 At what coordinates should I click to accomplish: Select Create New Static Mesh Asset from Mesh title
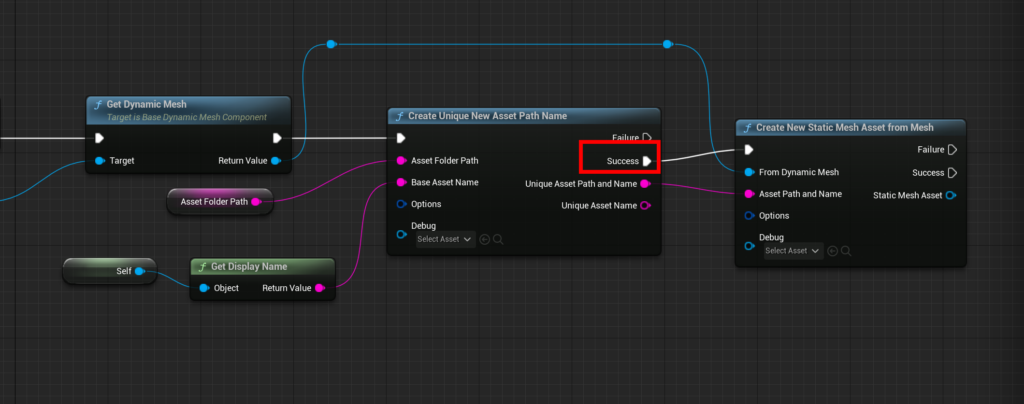pyautogui.click(x=844, y=127)
